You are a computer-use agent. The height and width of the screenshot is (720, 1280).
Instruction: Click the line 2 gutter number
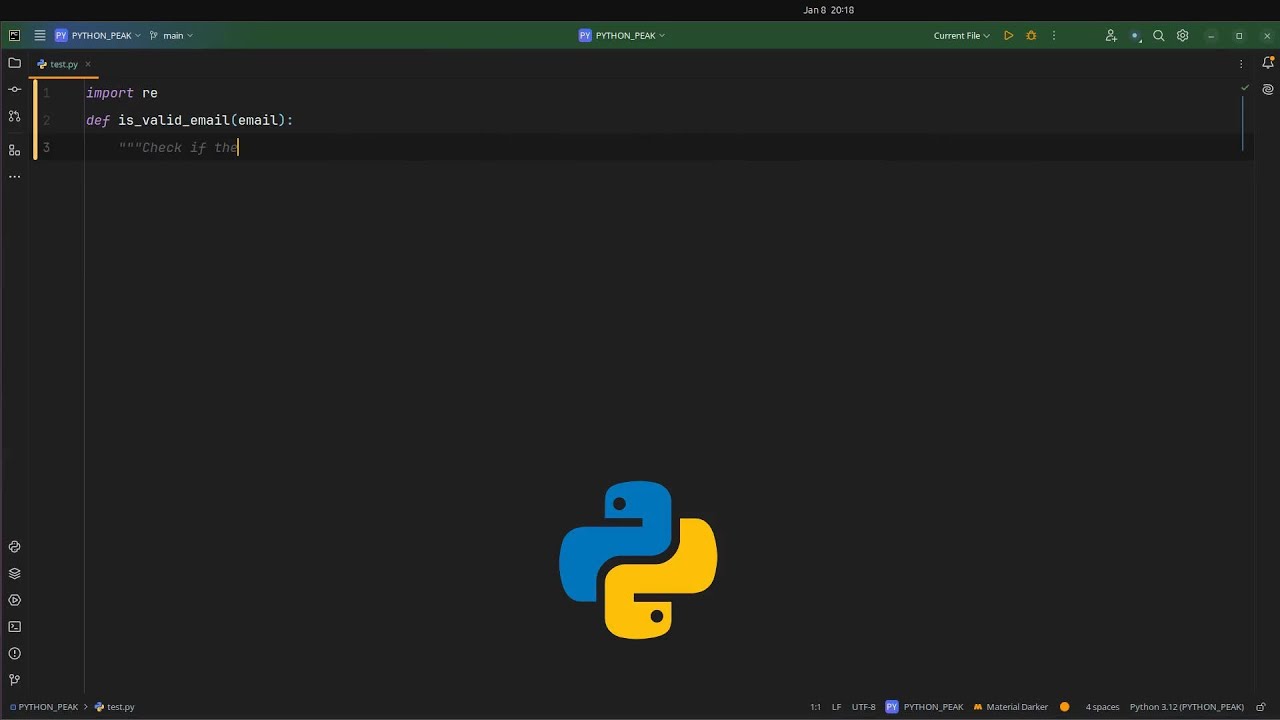(x=46, y=120)
